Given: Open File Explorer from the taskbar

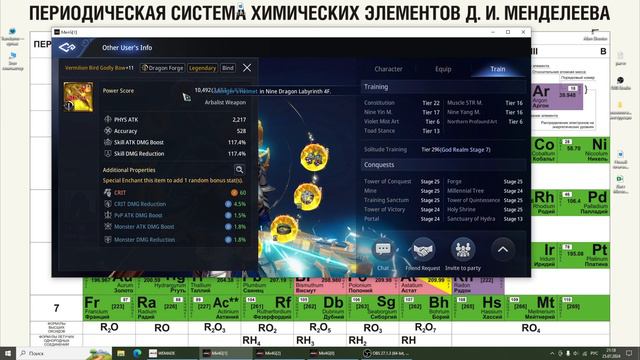Looking at the screenshot, I should click(121, 353).
